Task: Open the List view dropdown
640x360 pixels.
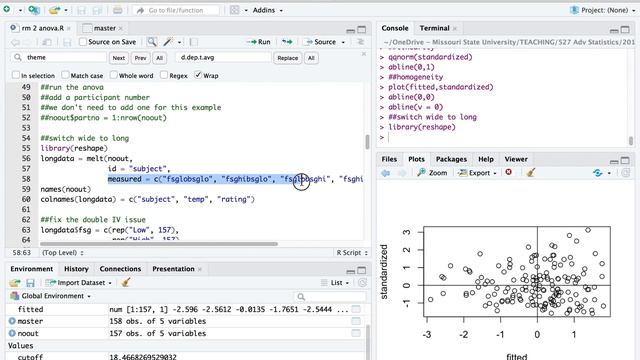Action: 335,282
